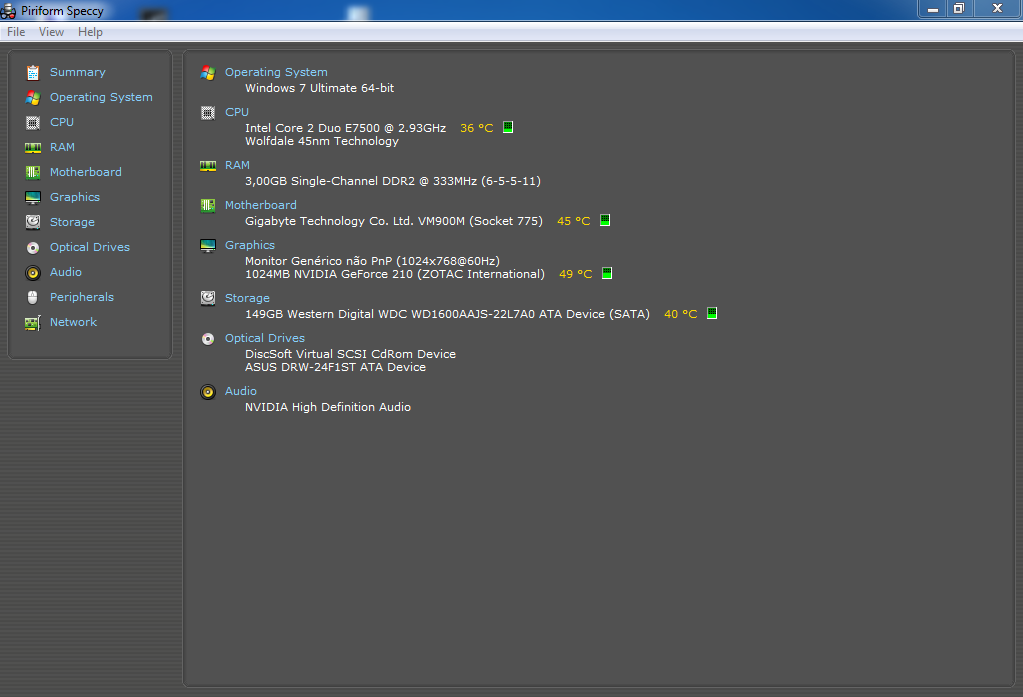
Task: Open Peripherals section from sidebar
Action: pyautogui.click(x=82, y=298)
